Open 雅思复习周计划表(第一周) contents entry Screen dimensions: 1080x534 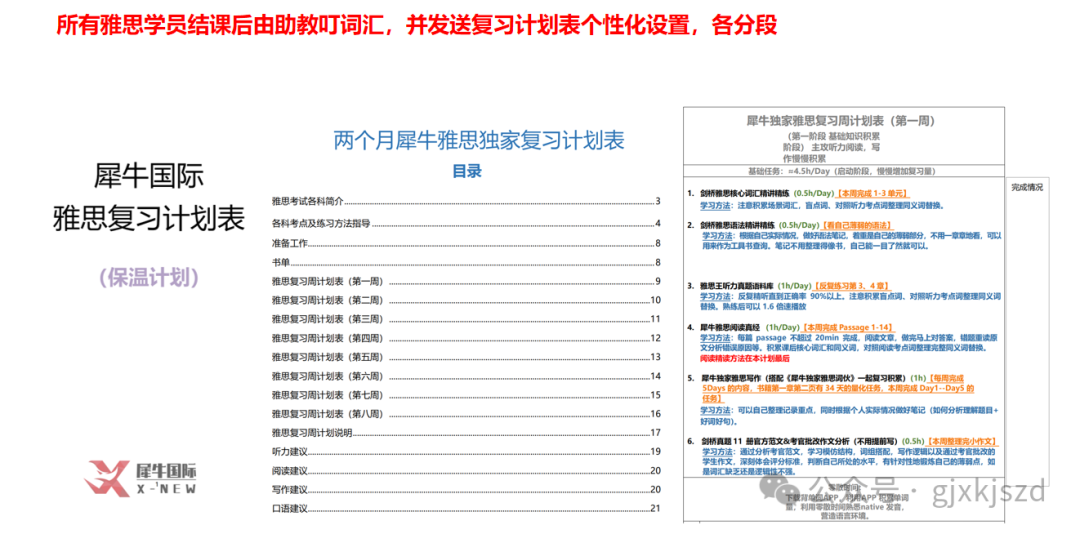click(x=466, y=281)
